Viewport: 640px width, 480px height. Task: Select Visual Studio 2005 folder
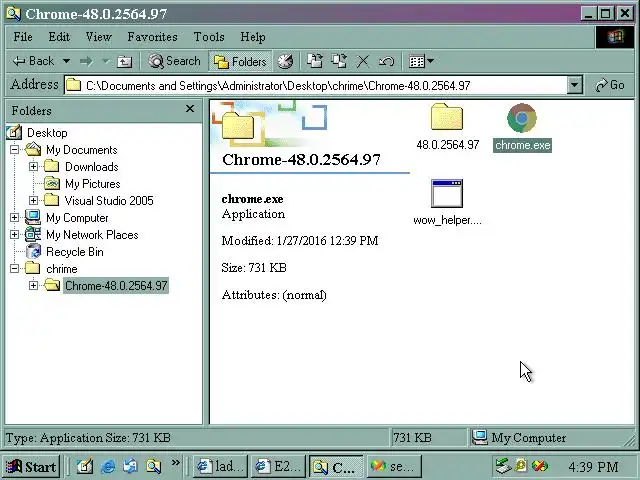[109, 201]
